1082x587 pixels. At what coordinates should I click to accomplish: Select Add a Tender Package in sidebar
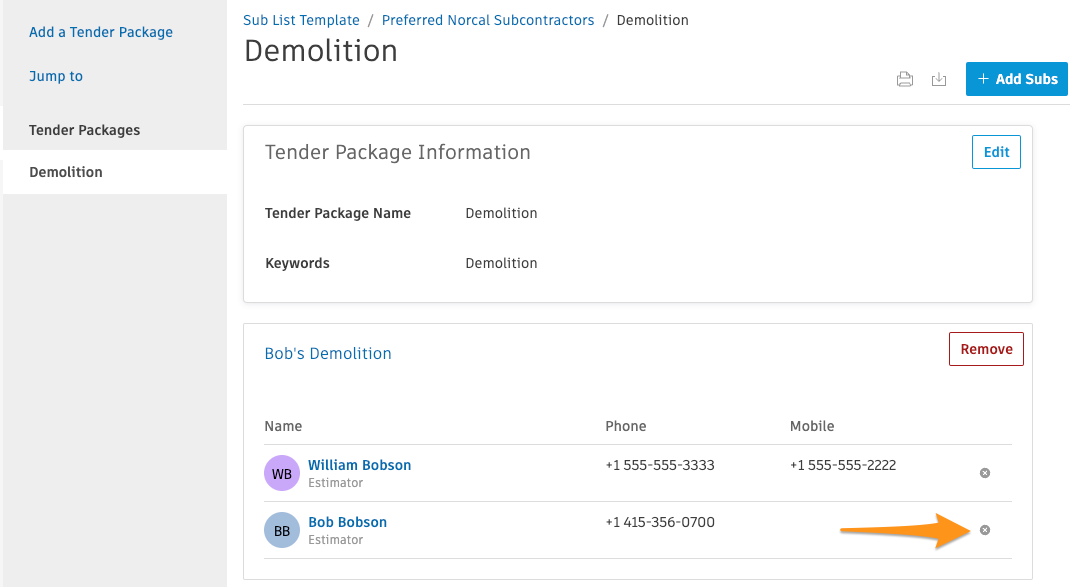(100, 32)
